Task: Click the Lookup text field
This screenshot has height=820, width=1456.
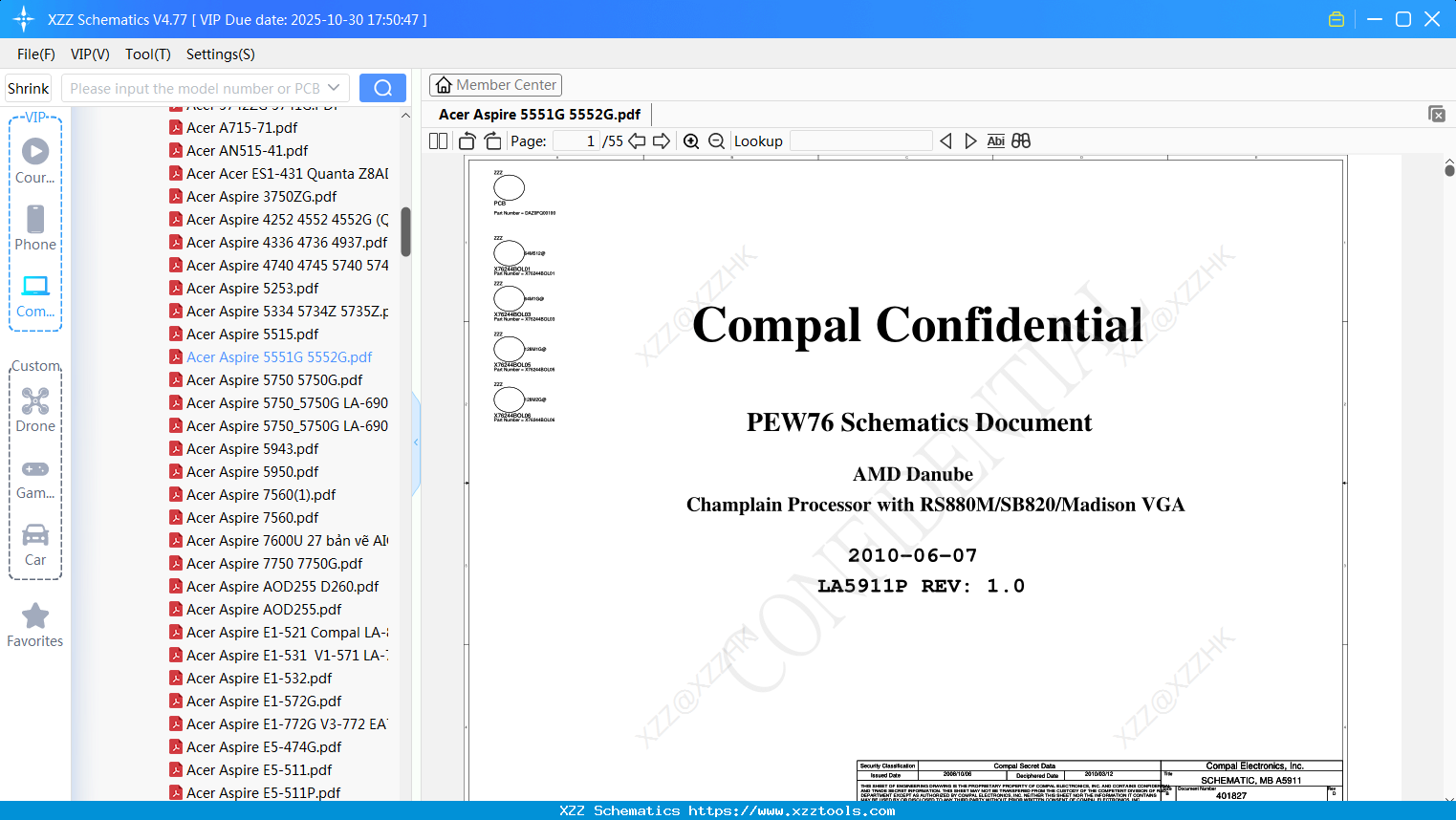Action: [x=860, y=141]
